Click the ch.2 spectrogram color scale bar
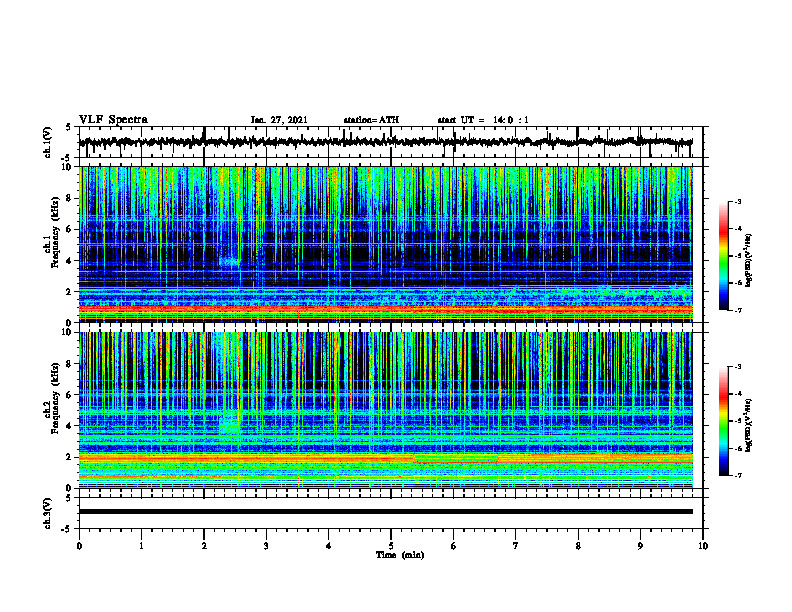This screenshot has width=792, height=612. (x=723, y=421)
